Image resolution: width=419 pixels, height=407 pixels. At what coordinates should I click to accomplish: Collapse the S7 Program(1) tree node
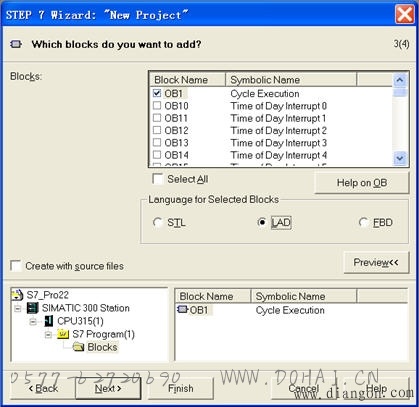click(48, 334)
